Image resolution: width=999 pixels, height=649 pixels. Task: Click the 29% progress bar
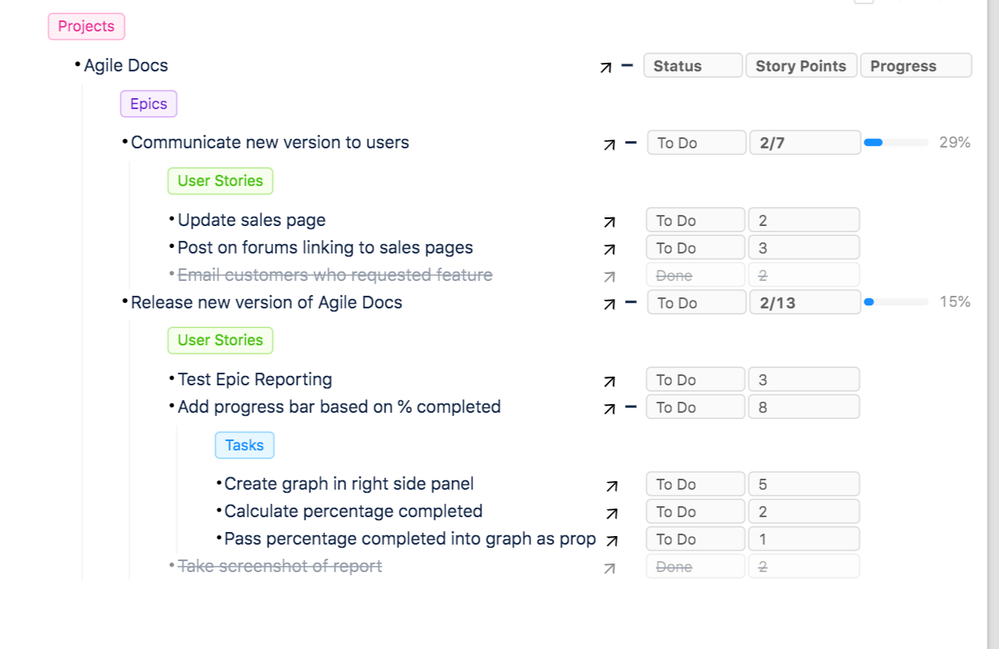pos(895,143)
